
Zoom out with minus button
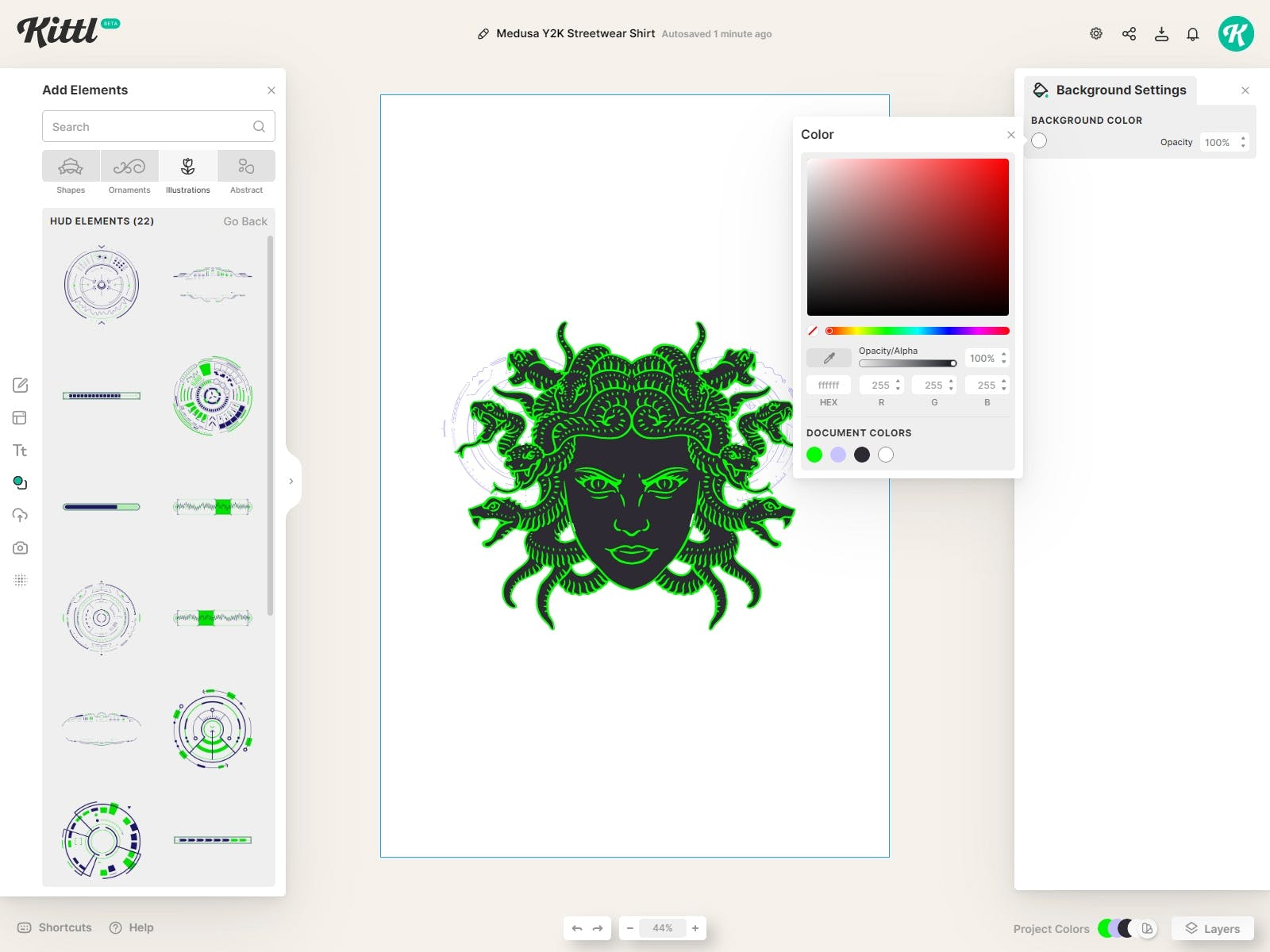(630, 928)
